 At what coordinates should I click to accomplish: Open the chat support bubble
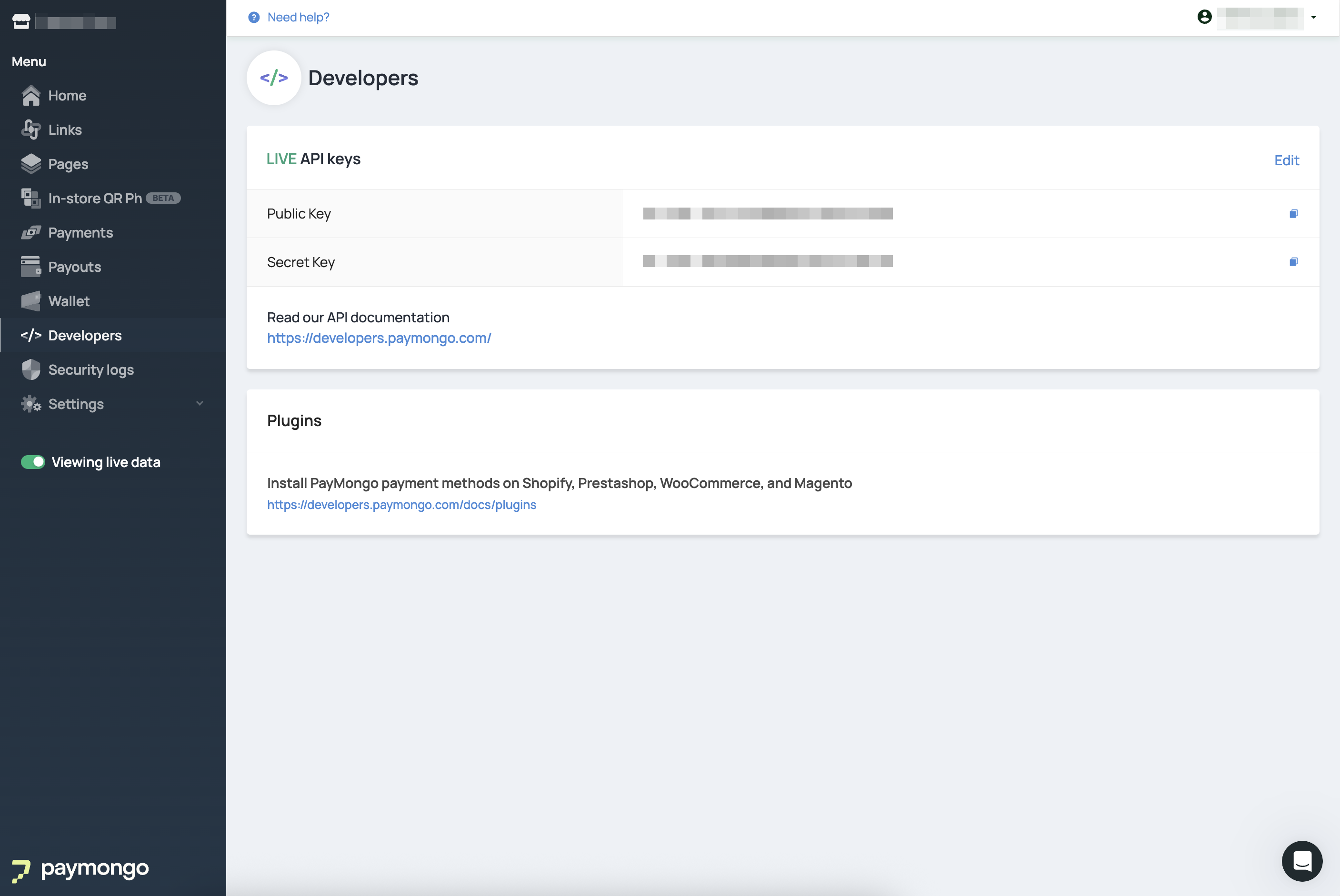point(1302,861)
